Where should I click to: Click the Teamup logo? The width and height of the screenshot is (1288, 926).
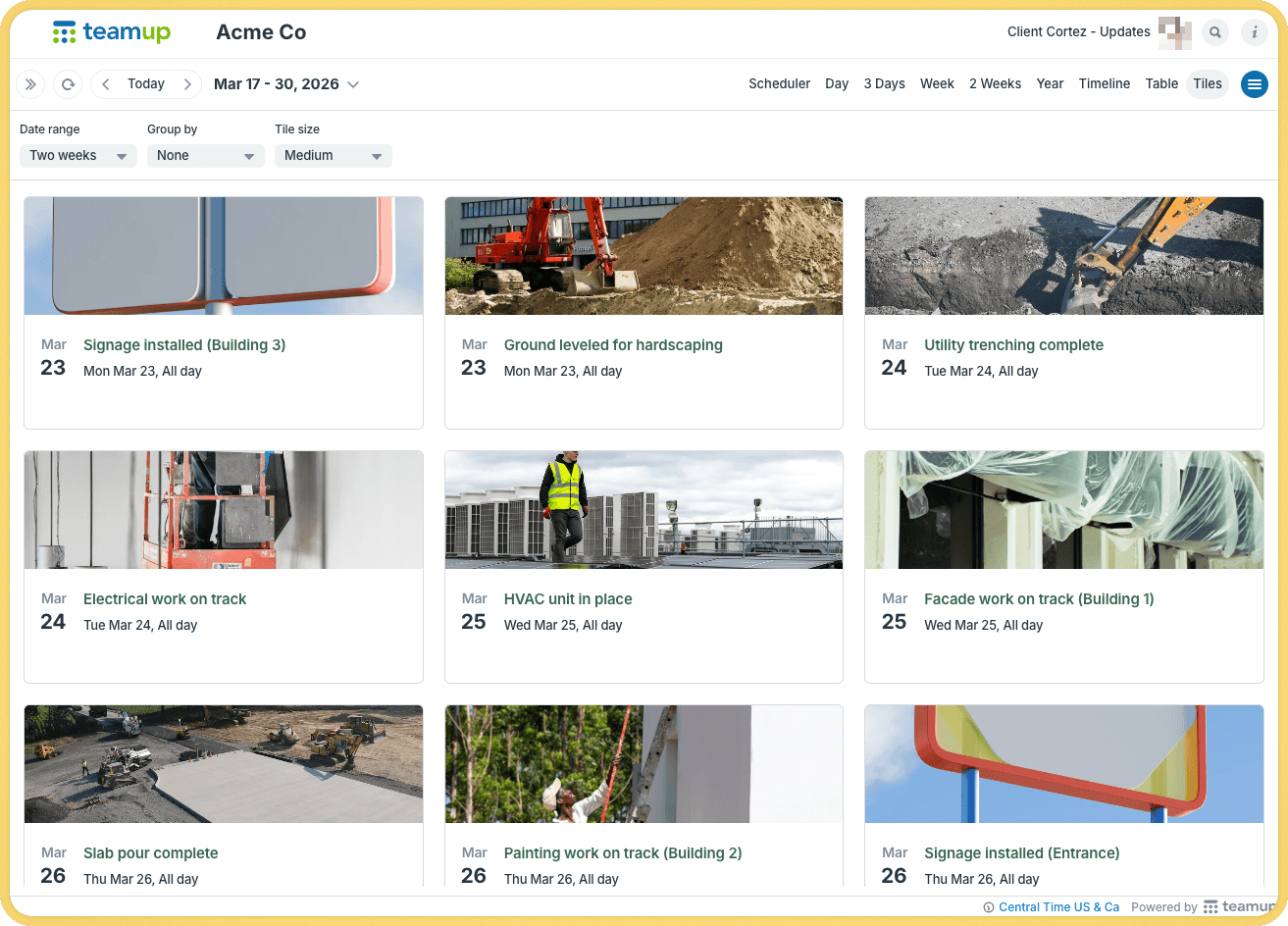[x=112, y=32]
